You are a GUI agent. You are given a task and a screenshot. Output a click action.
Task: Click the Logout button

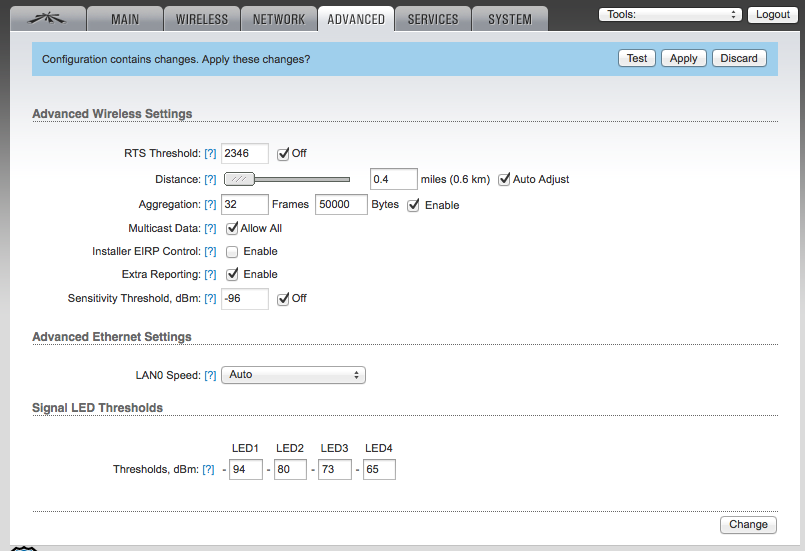773,14
